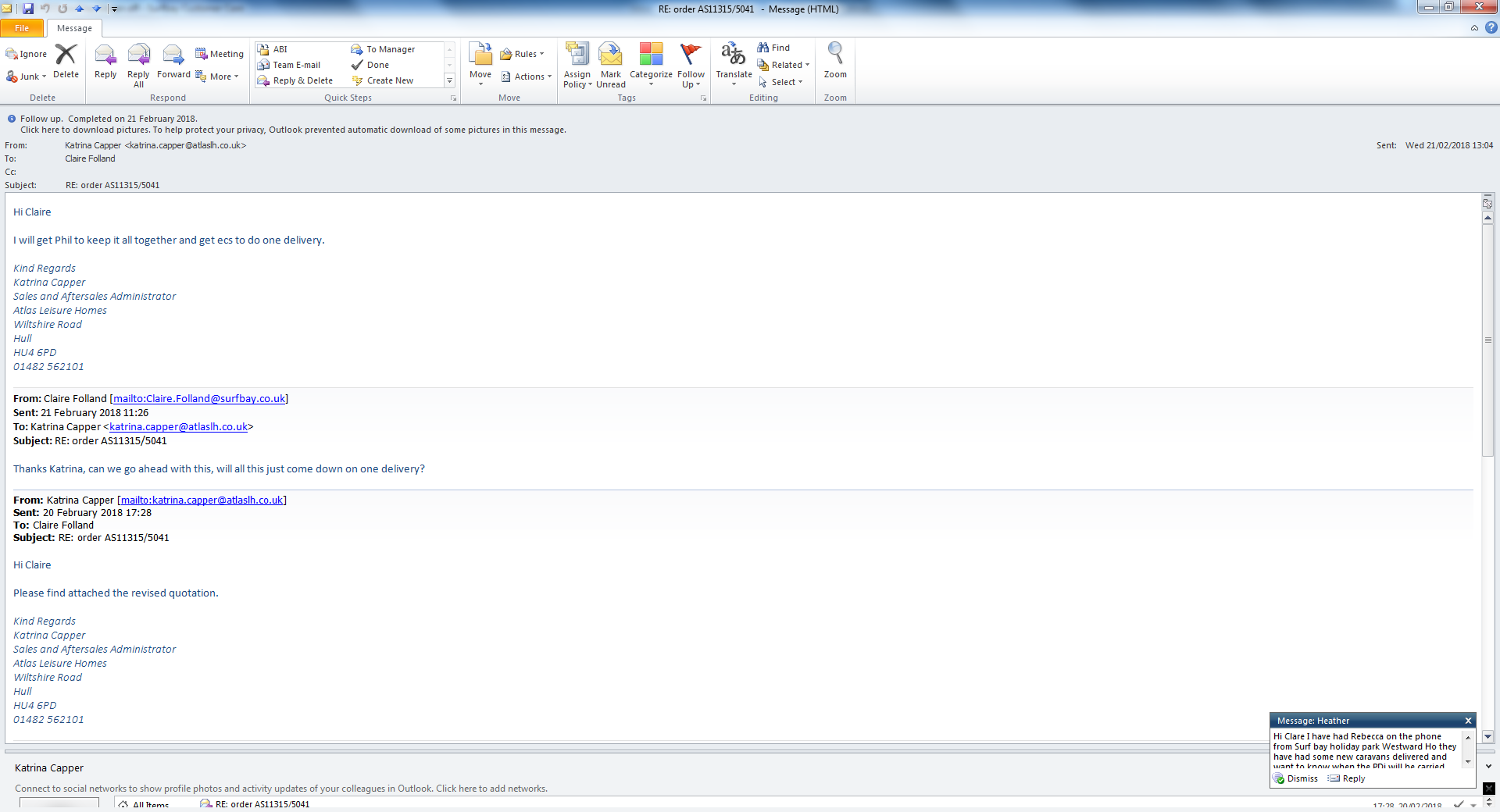Image resolution: width=1500 pixels, height=812 pixels.
Task: Collapse the ribbon with the caret
Action: (1474, 28)
